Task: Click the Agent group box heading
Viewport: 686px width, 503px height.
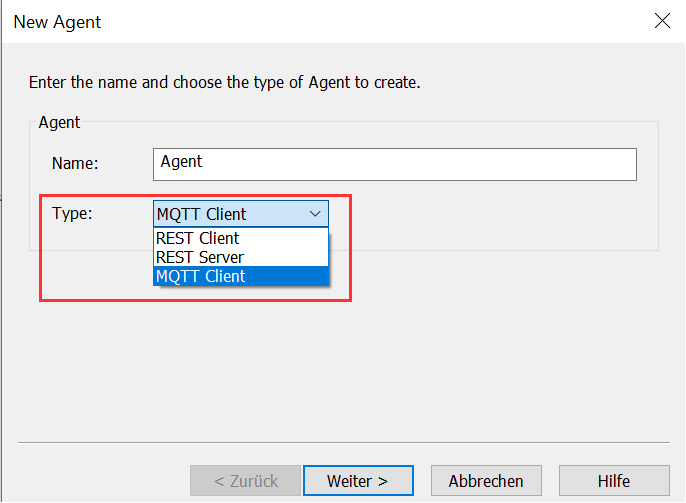Action: (x=59, y=122)
